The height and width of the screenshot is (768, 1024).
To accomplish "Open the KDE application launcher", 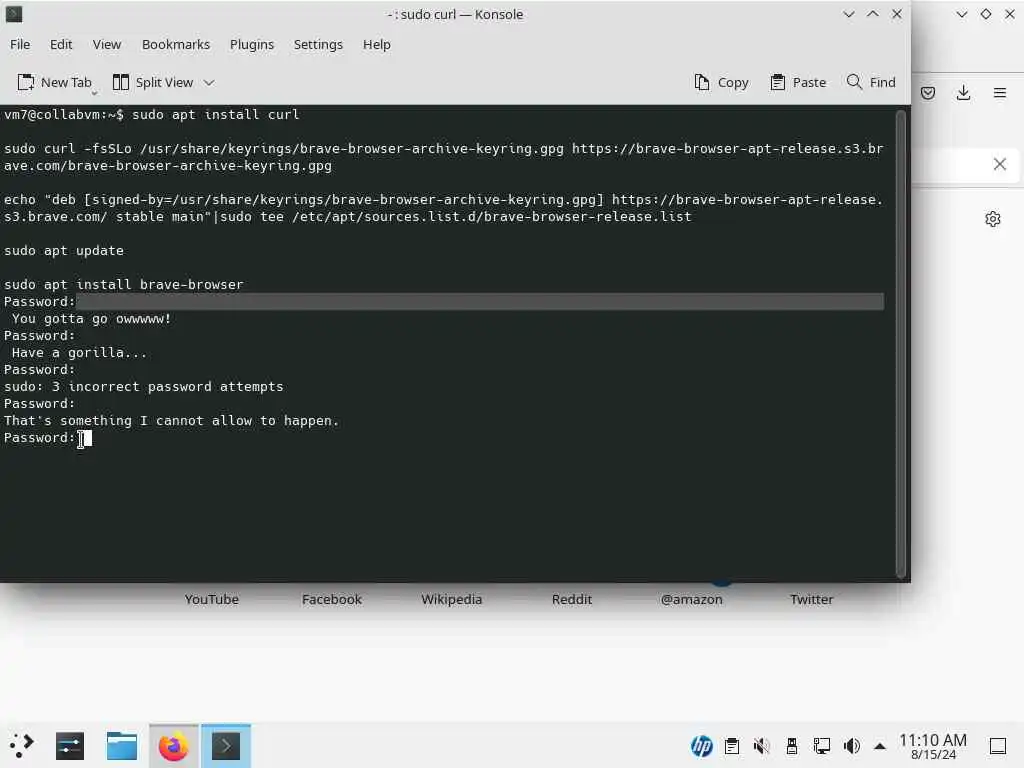I will click(x=22, y=746).
